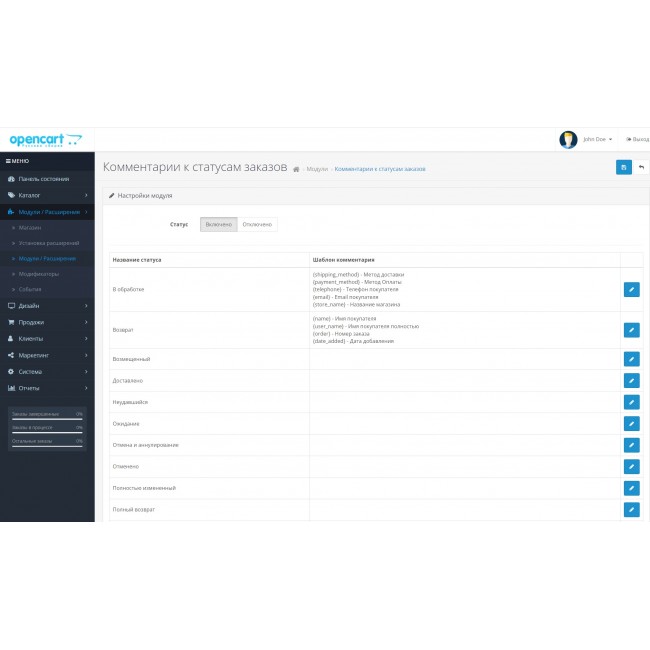Edit the 'В обработке' status comment
The width and height of the screenshot is (650, 650).
click(630, 289)
